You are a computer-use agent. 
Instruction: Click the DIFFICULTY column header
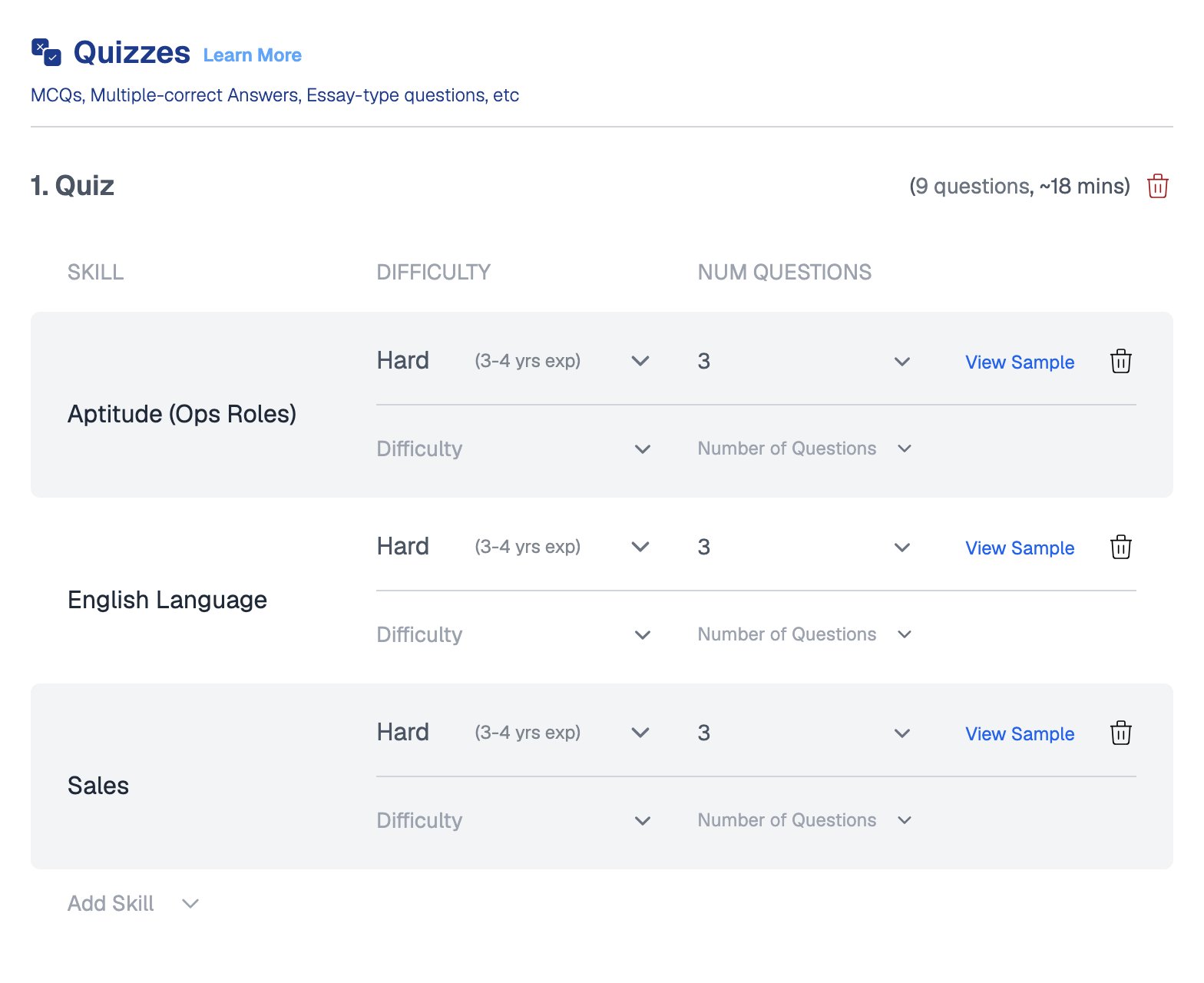pos(433,272)
